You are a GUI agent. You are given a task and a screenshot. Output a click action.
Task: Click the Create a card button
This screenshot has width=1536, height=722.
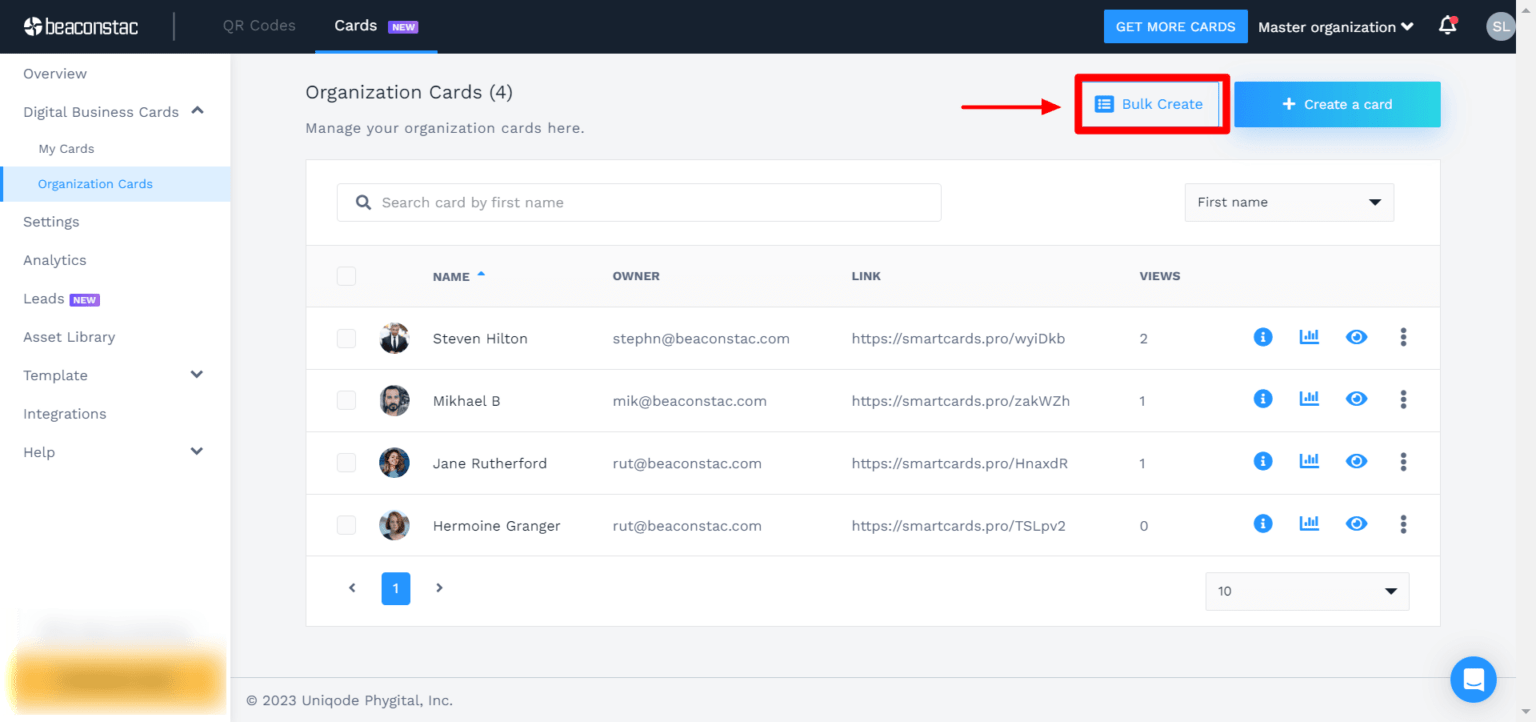tap(1337, 104)
